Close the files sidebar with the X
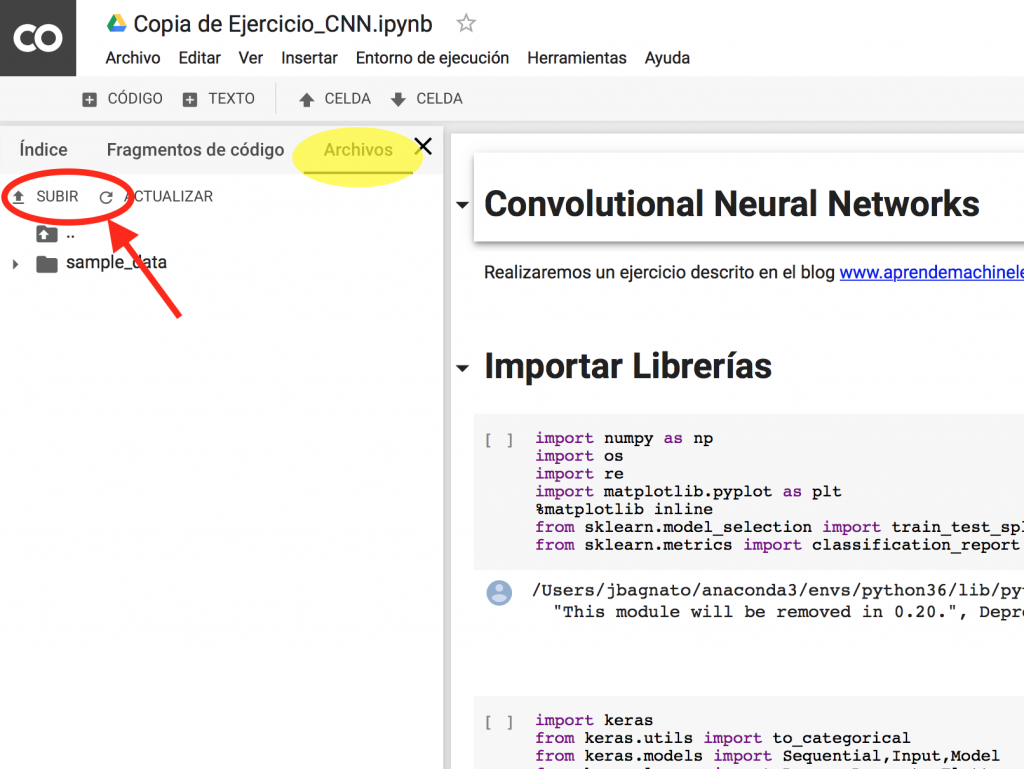Image resolution: width=1024 pixels, height=769 pixels. coord(424,146)
